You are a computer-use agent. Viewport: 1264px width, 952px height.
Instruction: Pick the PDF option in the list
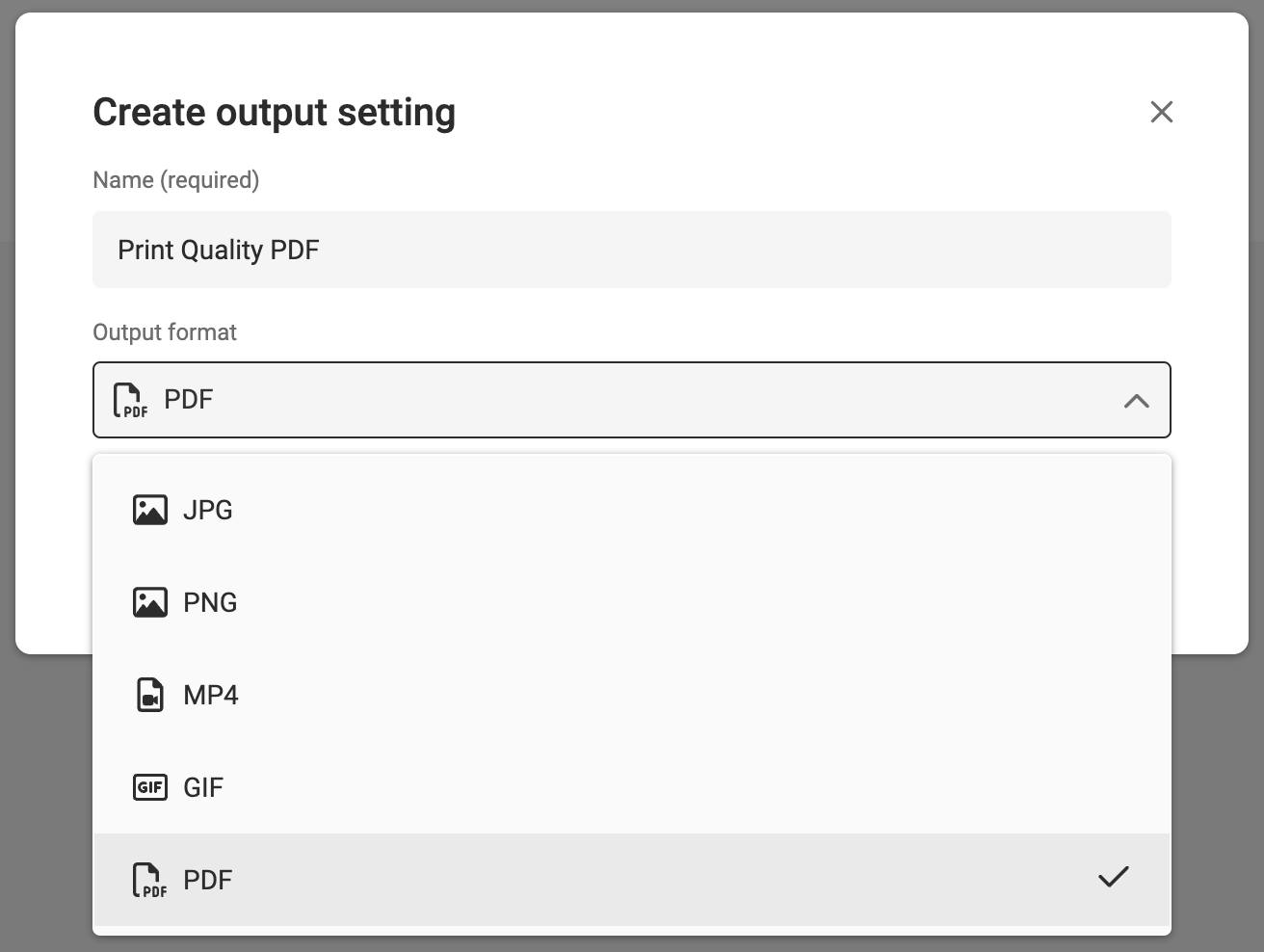click(x=632, y=880)
